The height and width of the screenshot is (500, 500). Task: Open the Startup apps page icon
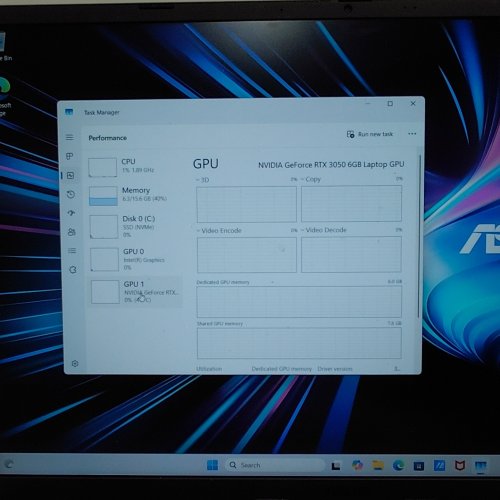(x=71, y=213)
